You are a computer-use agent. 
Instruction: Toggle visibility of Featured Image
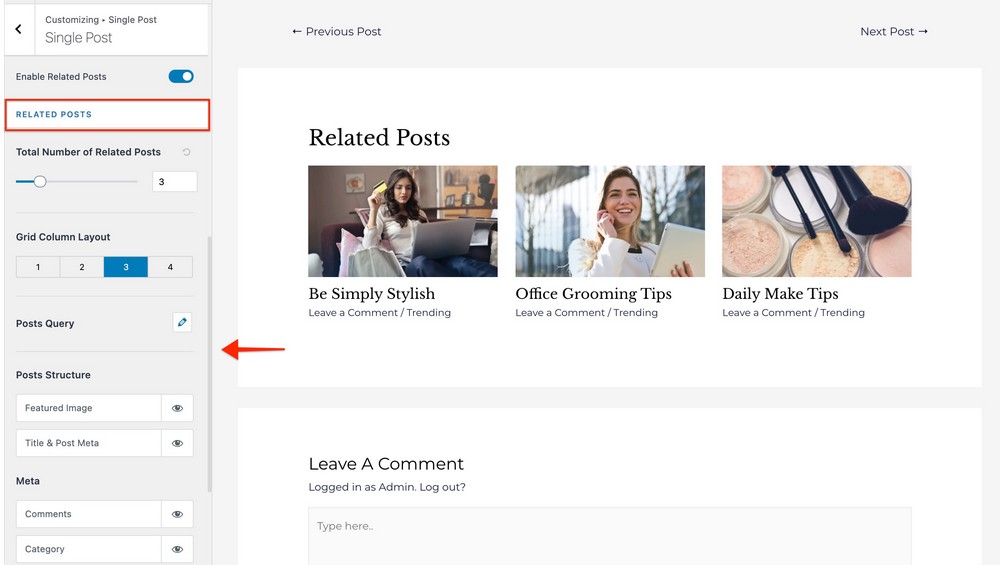pos(177,408)
